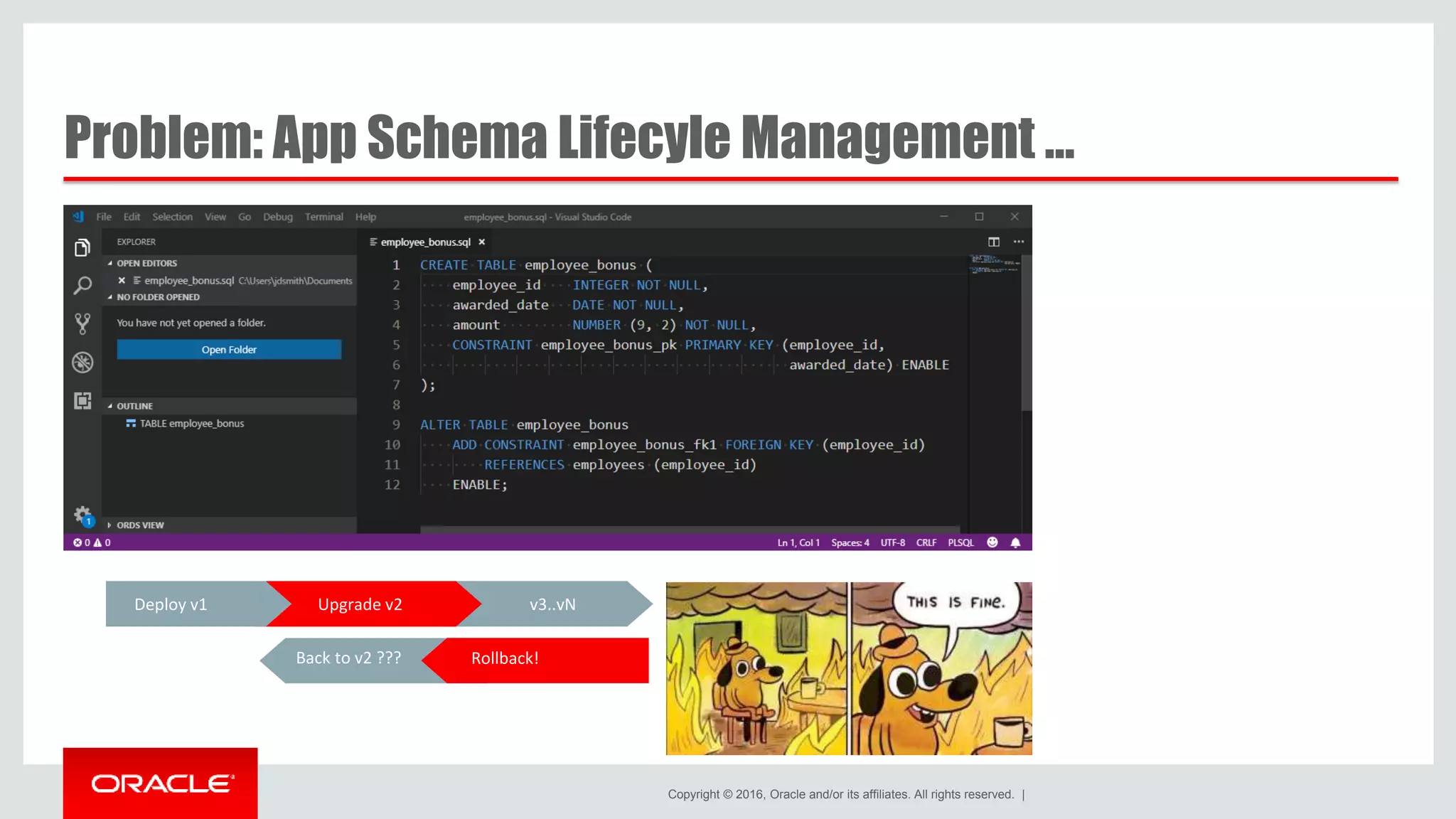This screenshot has width=1456, height=819.
Task: Click the warnings triangle in status bar
Action: (x=97, y=542)
